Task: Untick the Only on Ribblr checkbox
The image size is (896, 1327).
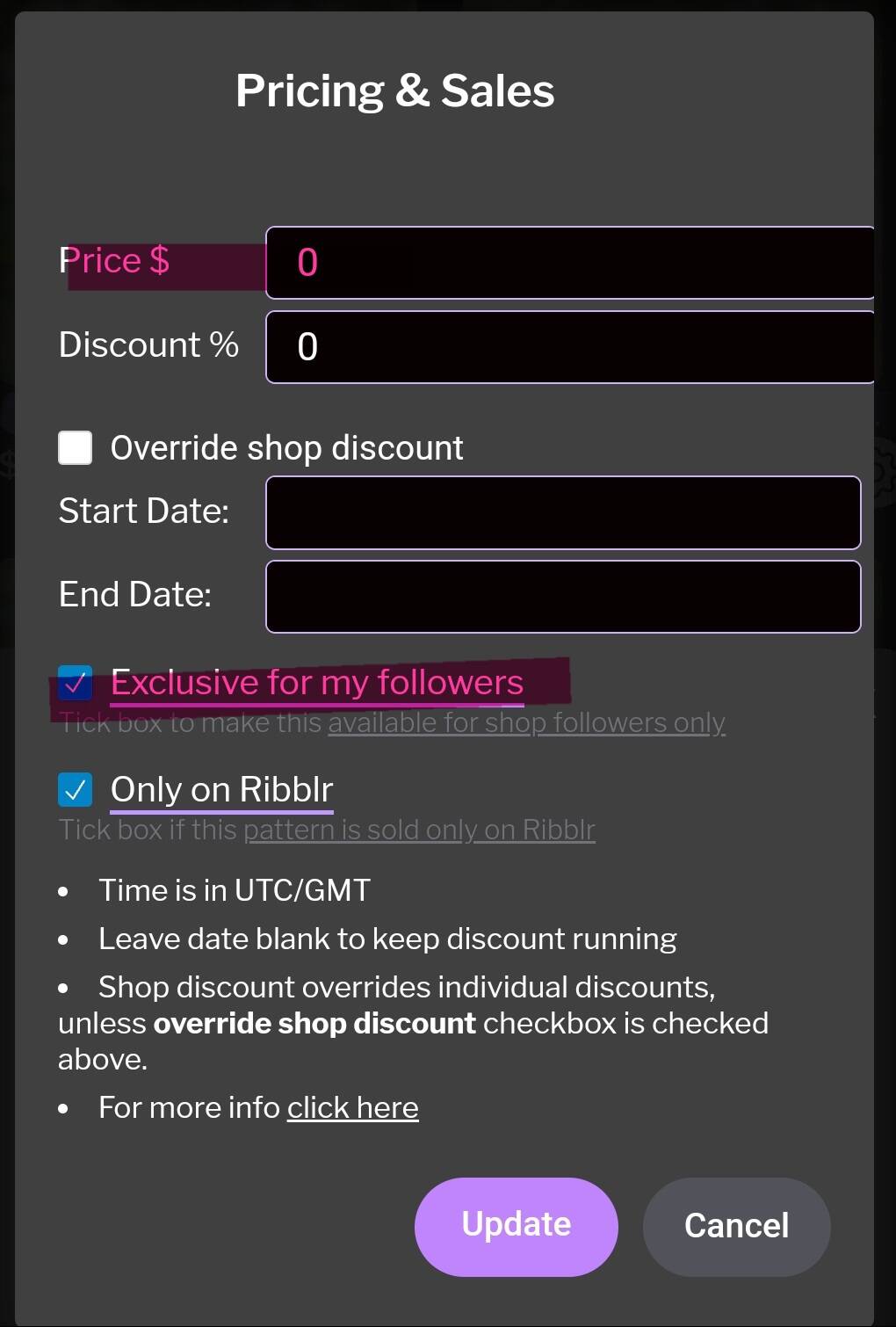Action: tap(76, 789)
